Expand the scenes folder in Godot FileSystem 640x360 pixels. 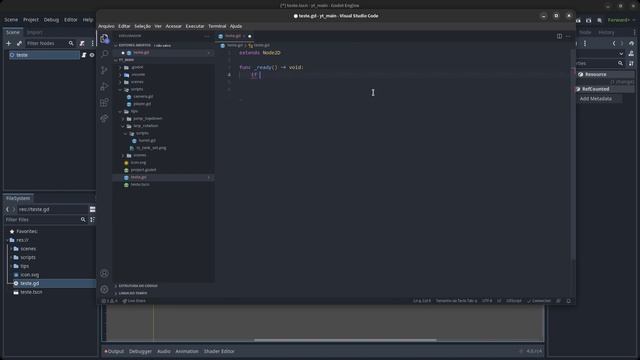click(11, 249)
